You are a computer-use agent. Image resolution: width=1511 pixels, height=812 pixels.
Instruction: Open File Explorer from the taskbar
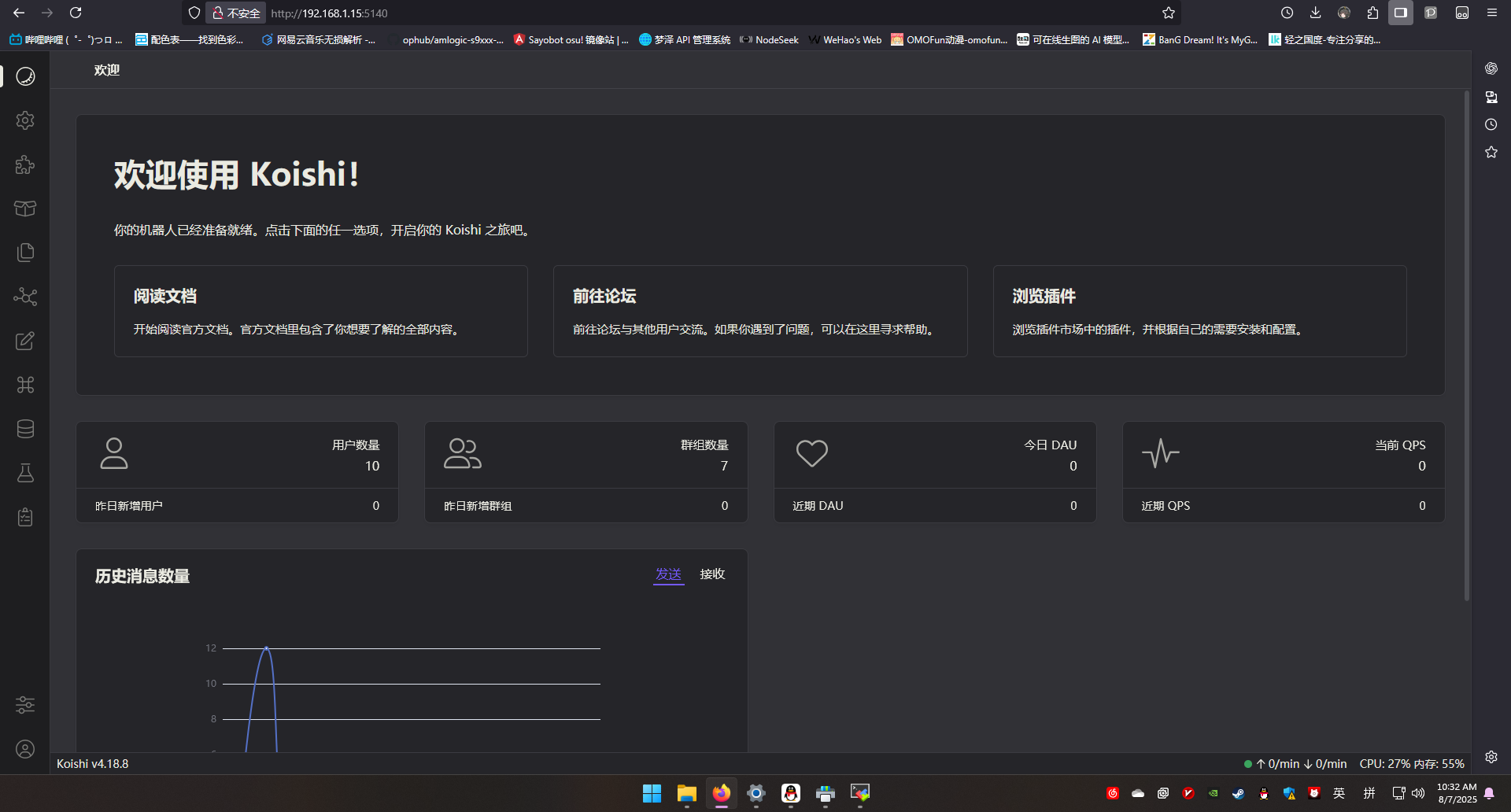pos(687,793)
